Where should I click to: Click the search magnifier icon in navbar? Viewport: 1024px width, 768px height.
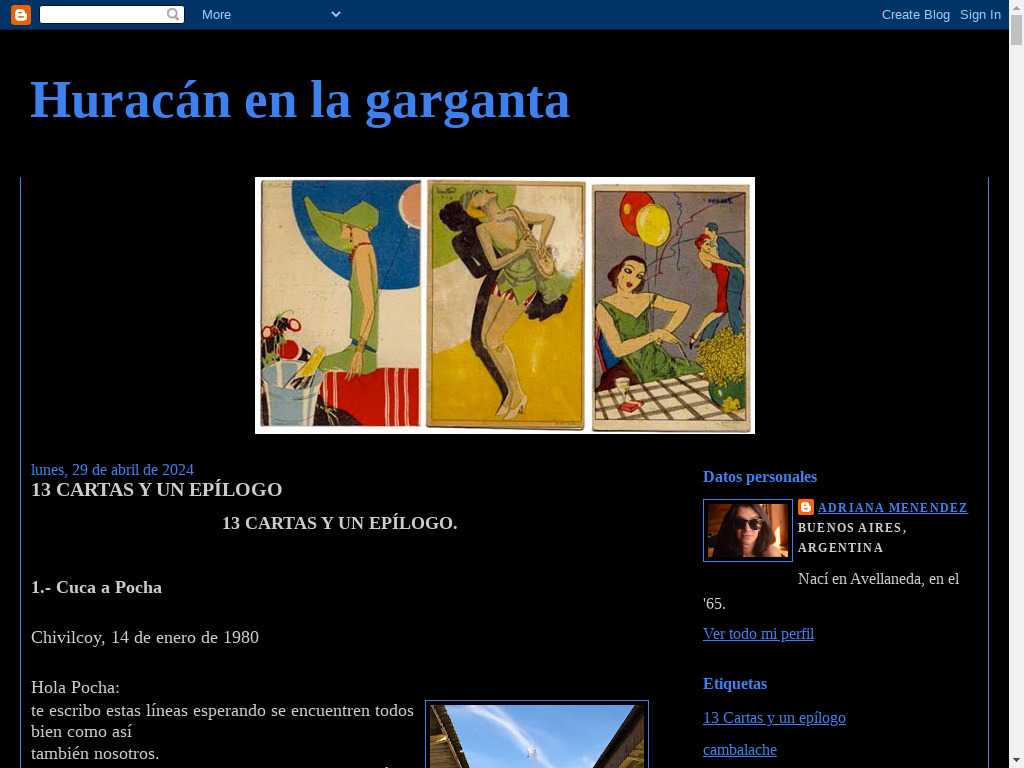[x=173, y=14]
